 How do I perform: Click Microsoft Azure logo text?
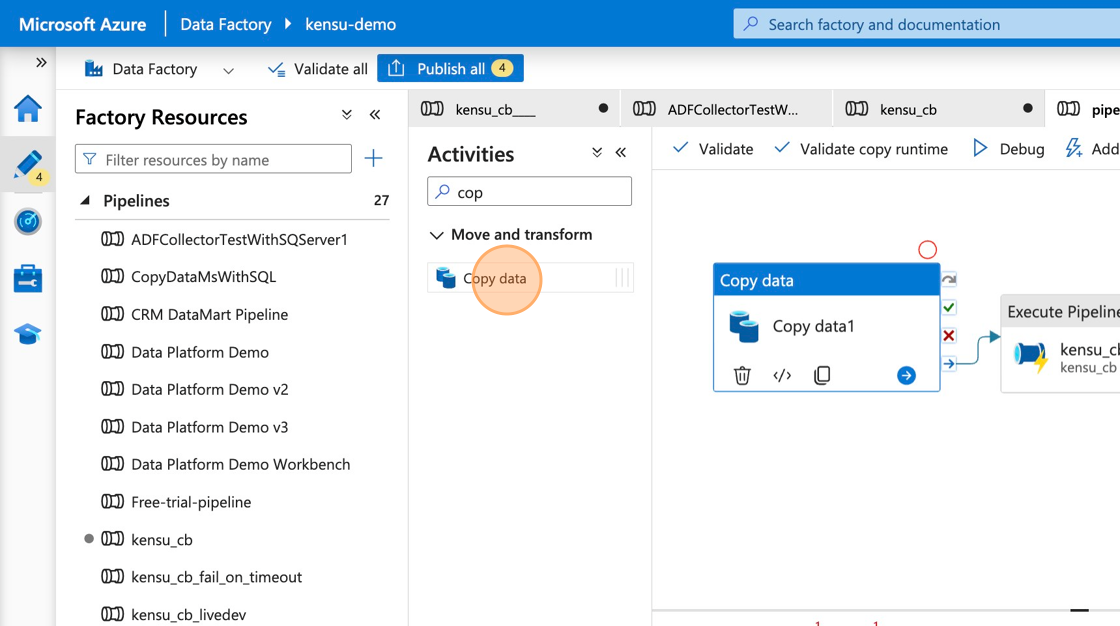(82, 24)
